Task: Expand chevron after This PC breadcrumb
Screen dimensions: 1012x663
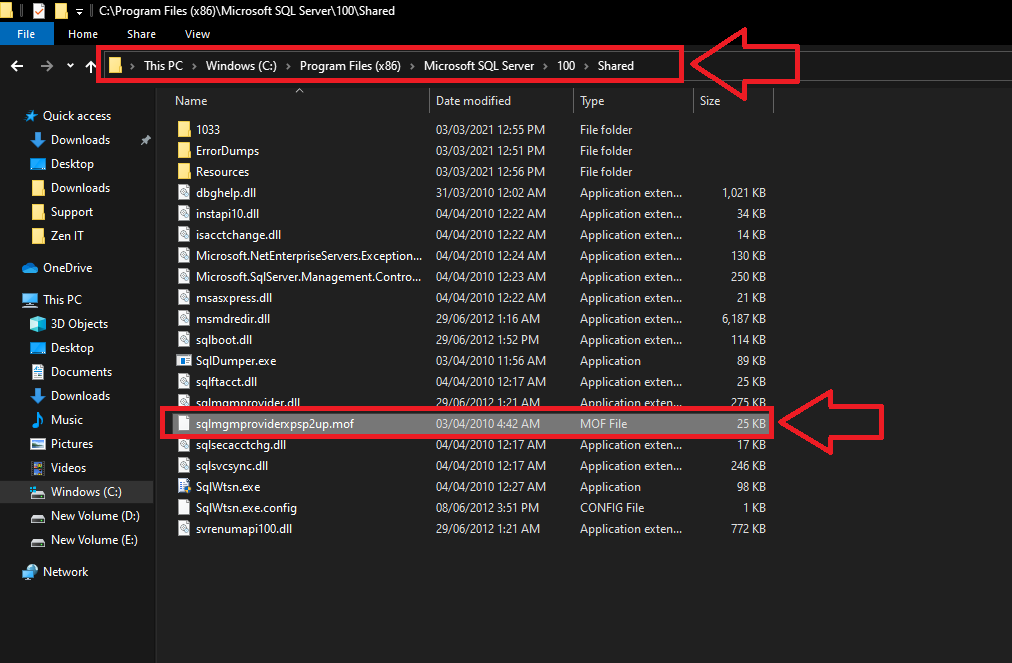Action: [194, 66]
